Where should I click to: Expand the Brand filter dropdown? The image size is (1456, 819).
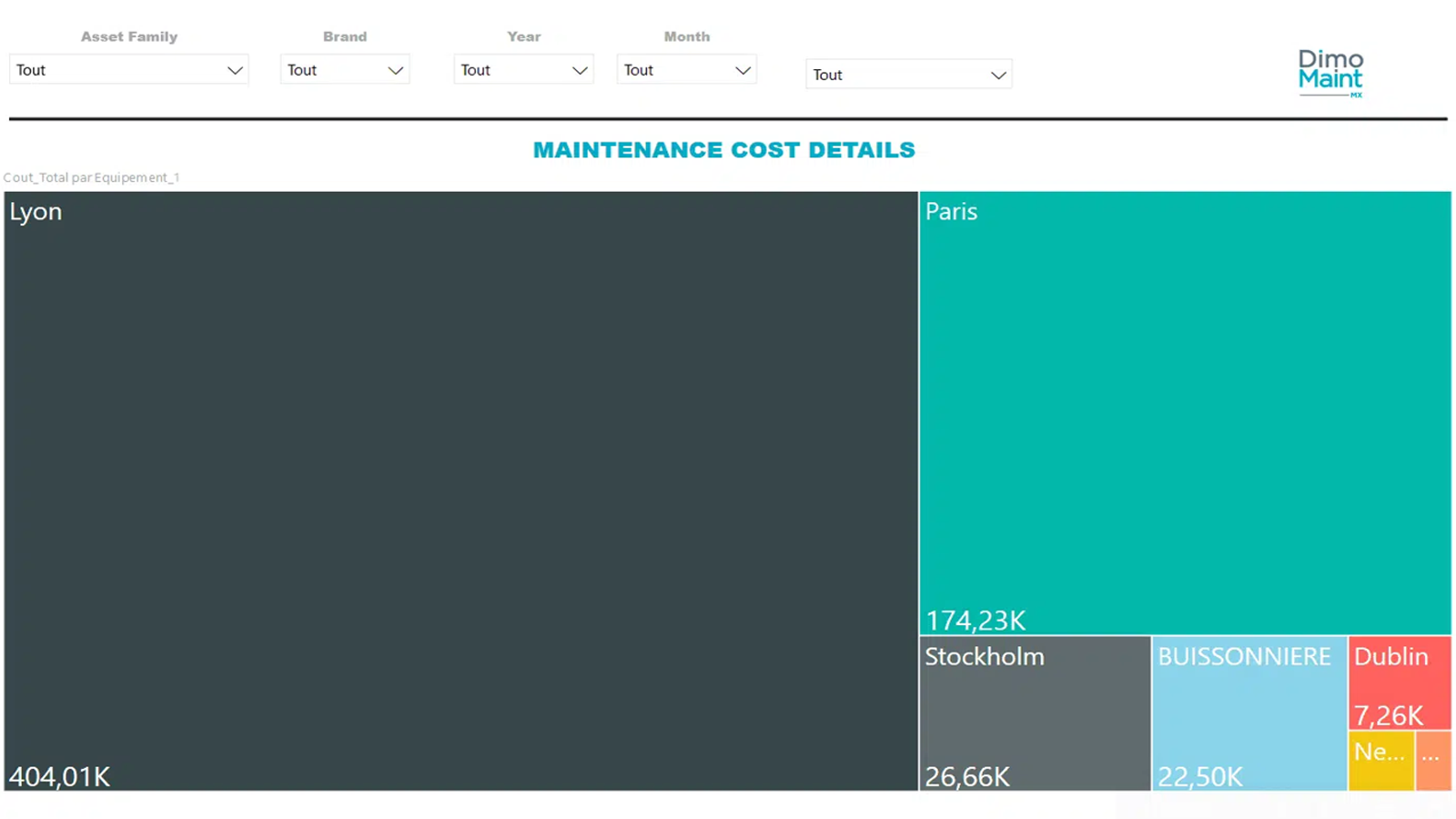click(x=345, y=70)
